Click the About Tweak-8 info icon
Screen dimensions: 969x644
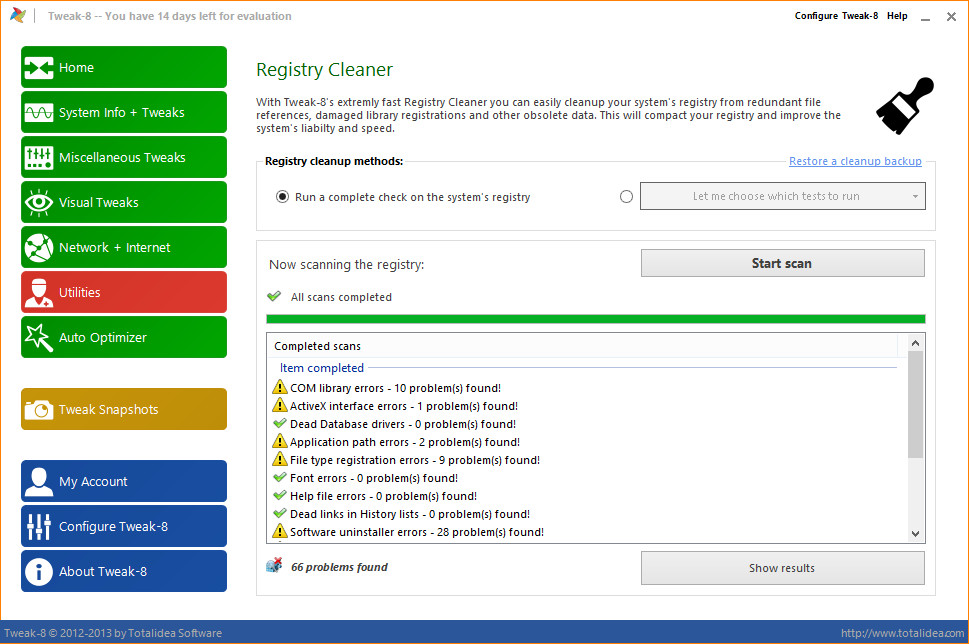tap(39, 572)
